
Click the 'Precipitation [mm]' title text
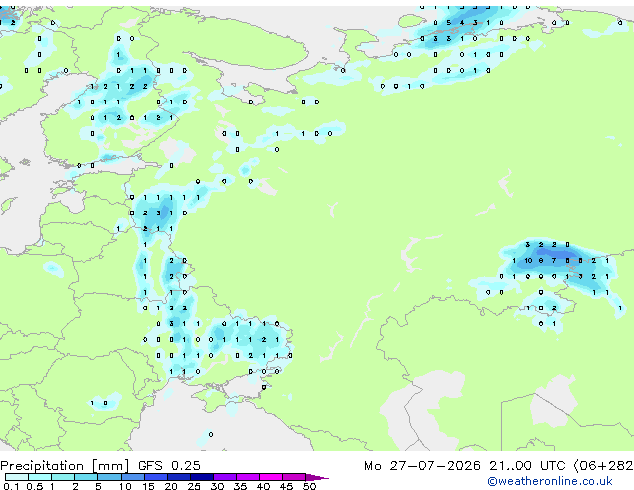coord(65,466)
